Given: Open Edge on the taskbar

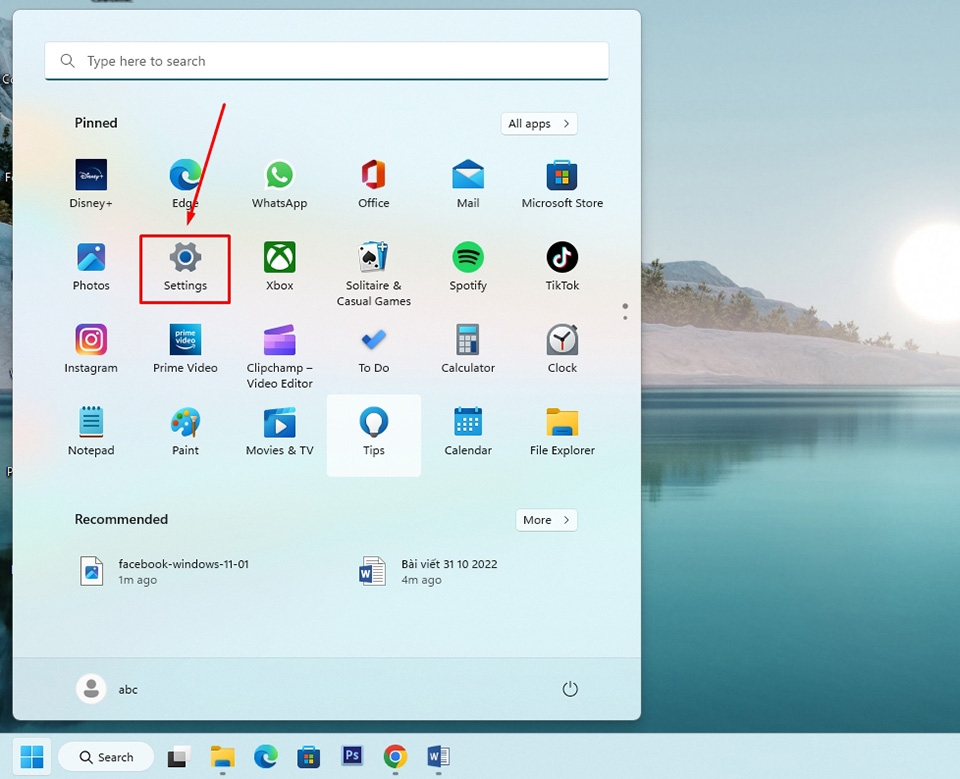Looking at the screenshot, I should (x=266, y=757).
